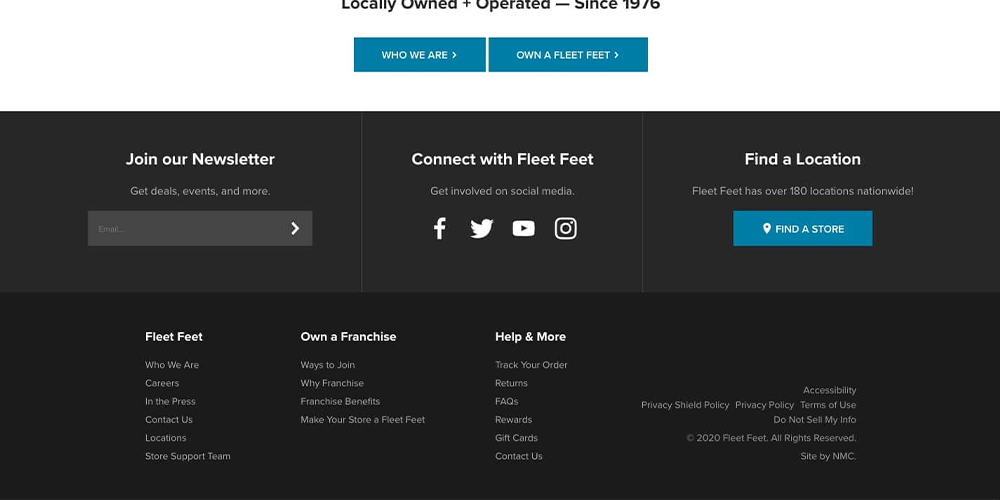Open Make Your Store a Fleet Feet link
Viewport: 1000px width, 500px height.
(x=363, y=420)
